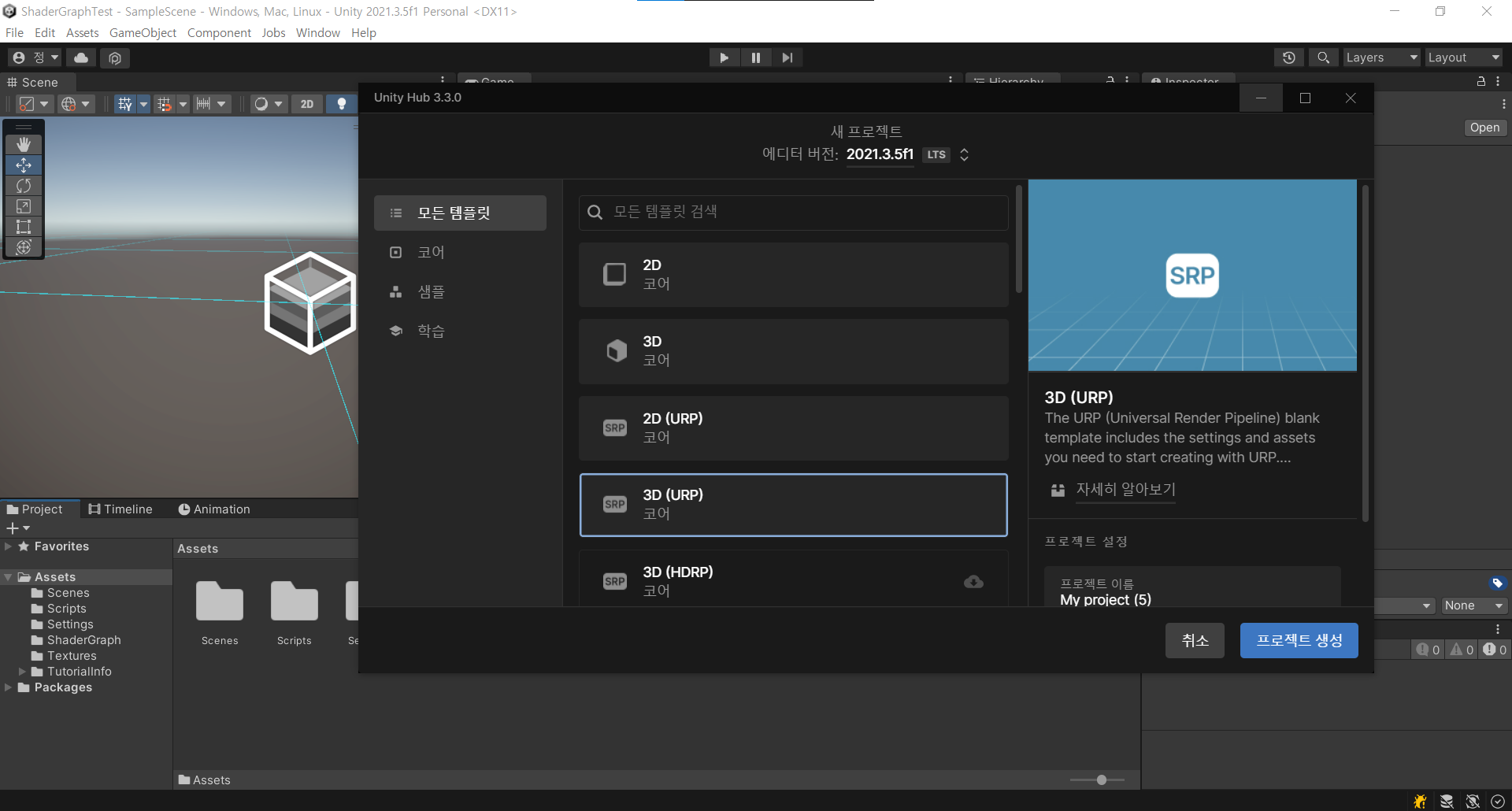This screenshot has height=811, width=1512.
Task: Click the Play button in Unity editor
Action: click(x=724, y=57)
